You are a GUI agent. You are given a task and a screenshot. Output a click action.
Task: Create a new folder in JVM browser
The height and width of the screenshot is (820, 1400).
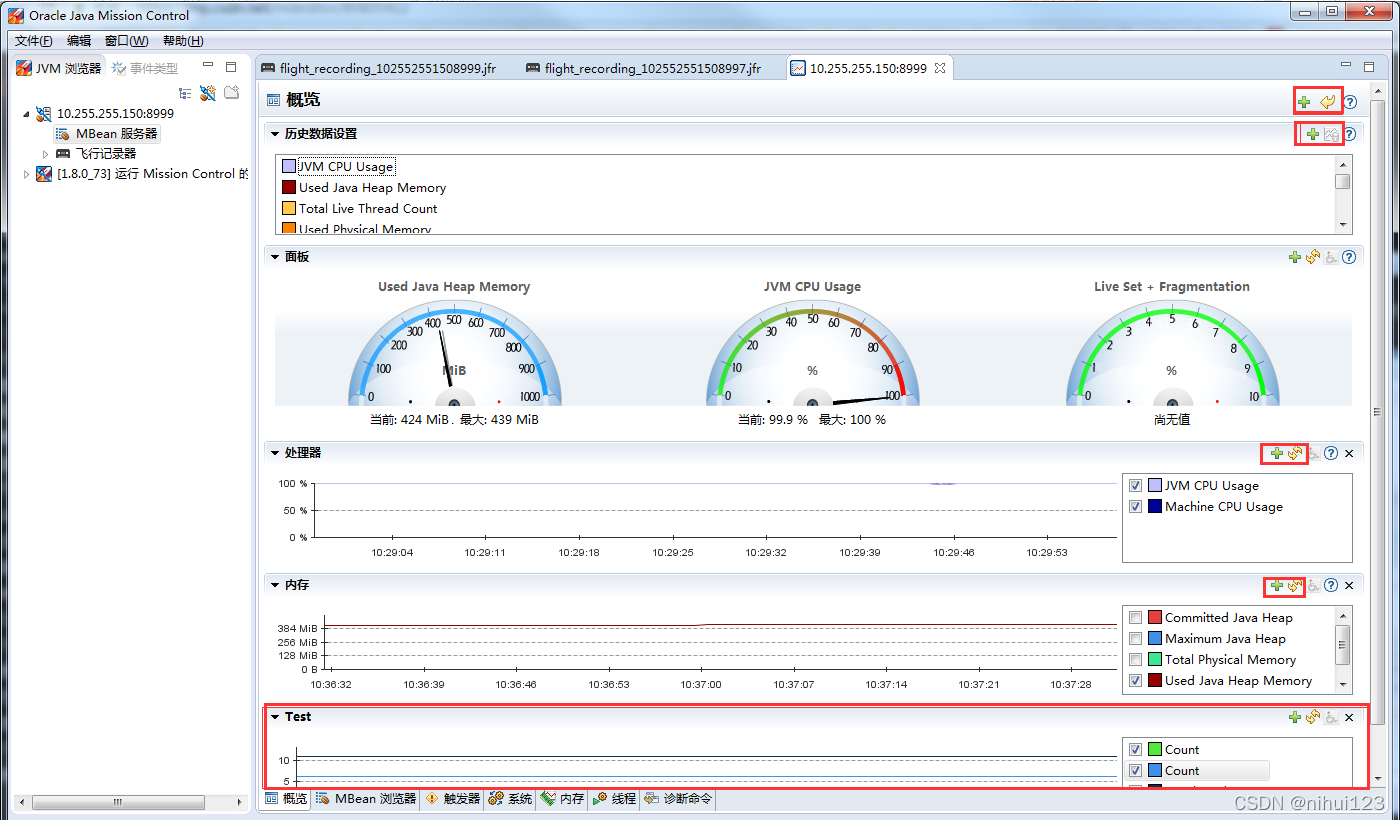click(x=232, y=93)
